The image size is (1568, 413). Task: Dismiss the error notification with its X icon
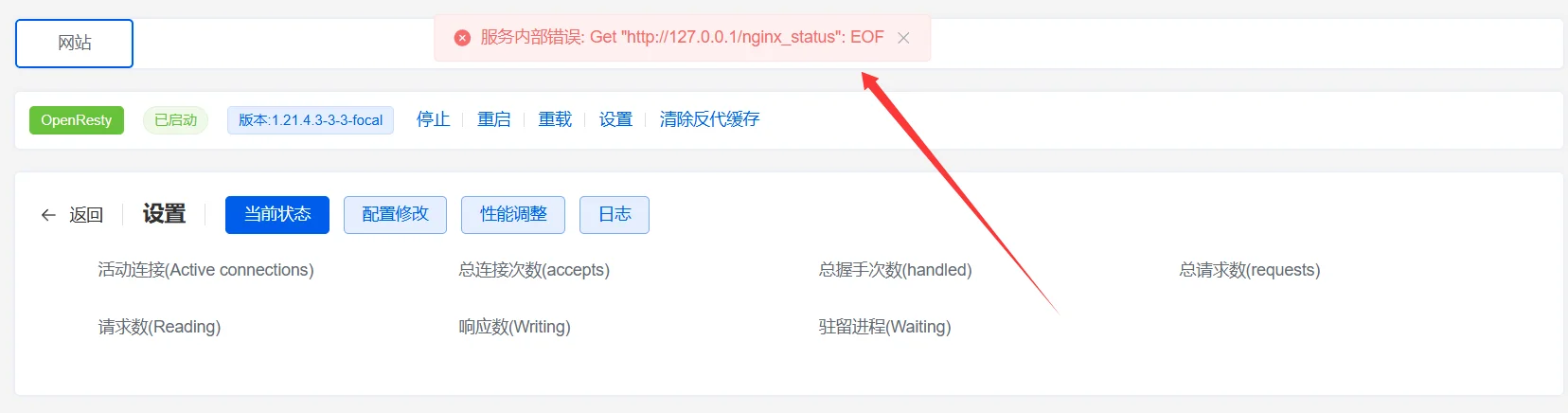tap(903, 38)
